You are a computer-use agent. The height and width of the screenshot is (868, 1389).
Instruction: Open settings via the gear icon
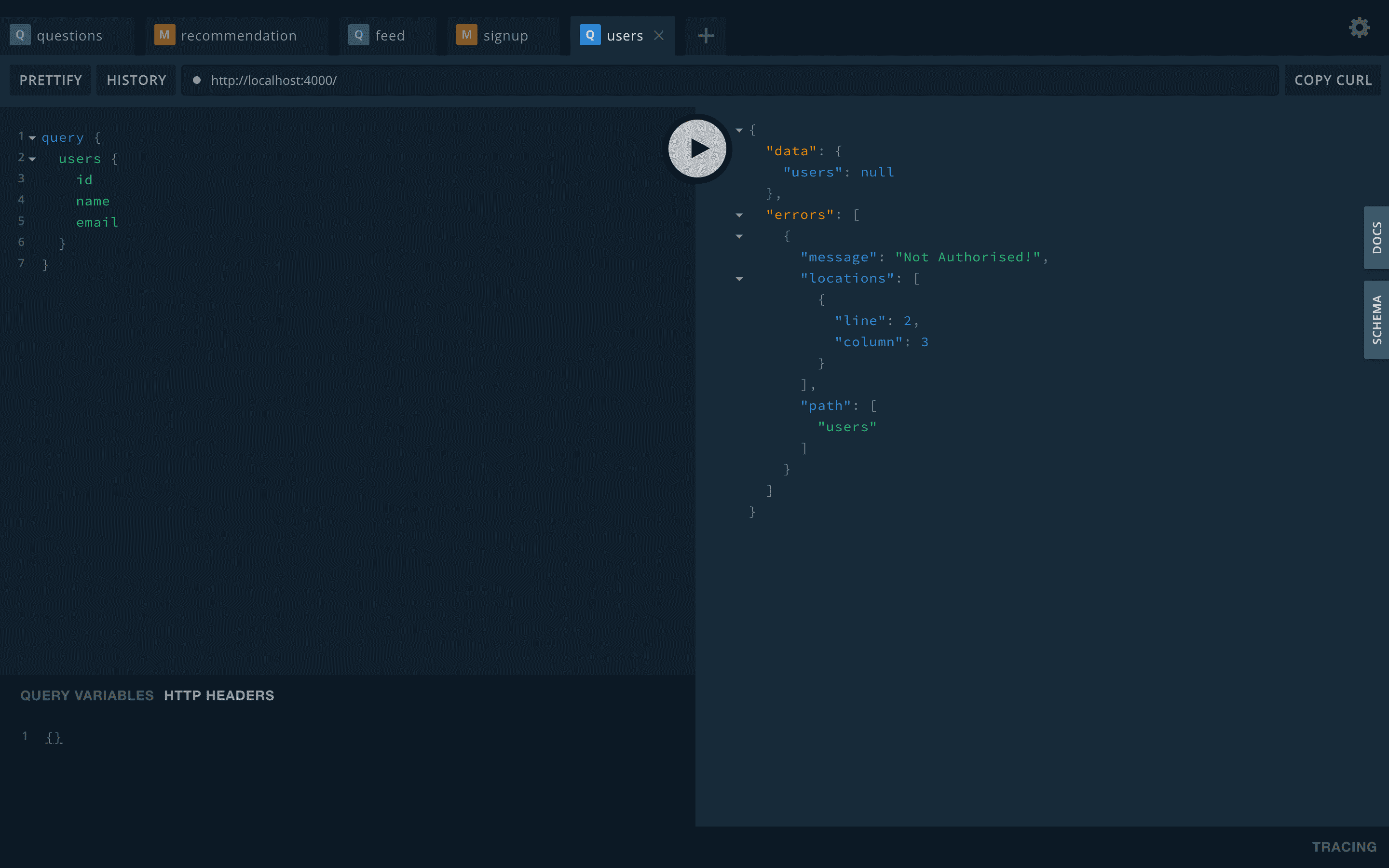click(1359, 27)
